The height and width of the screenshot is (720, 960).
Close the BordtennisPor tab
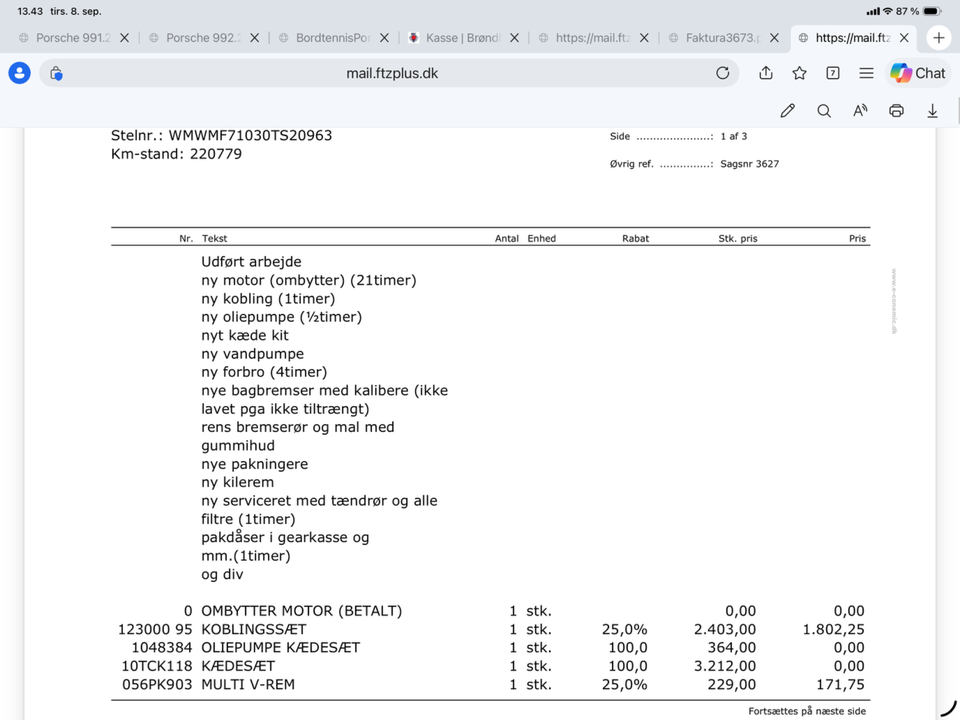point(384,38)
